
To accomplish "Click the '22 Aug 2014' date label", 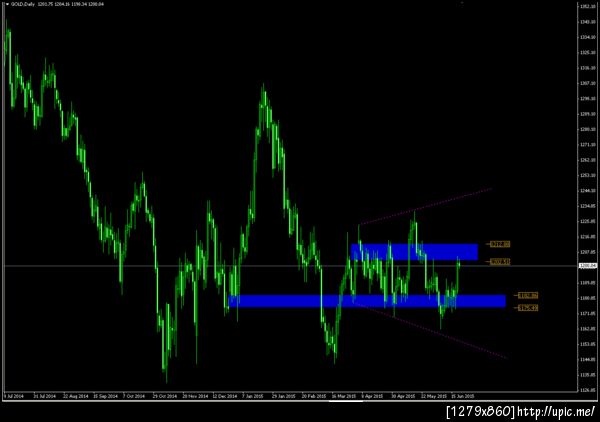I will 75,396.
